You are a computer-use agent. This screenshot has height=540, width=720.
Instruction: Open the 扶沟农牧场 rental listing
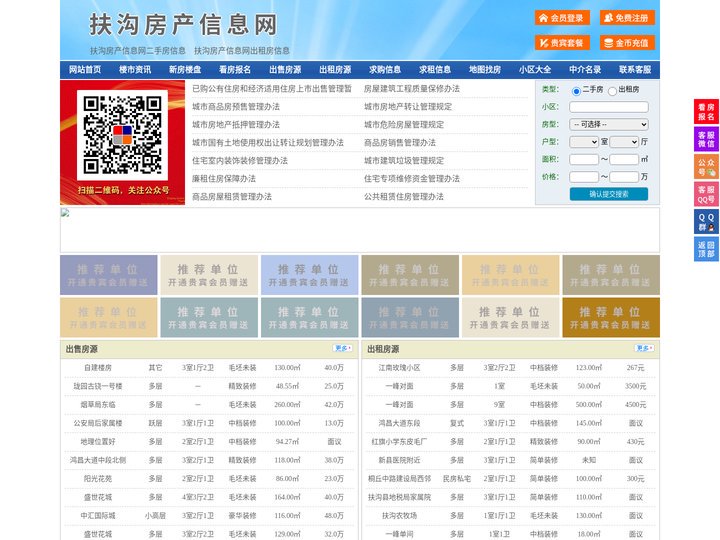click(x=399, y=516)
